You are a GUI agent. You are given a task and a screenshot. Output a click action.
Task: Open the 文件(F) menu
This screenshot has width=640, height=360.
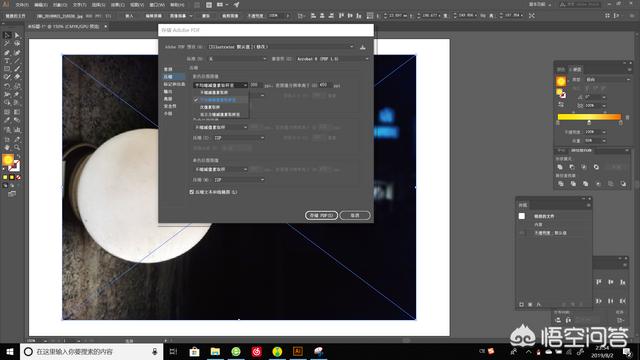[22, 5]
